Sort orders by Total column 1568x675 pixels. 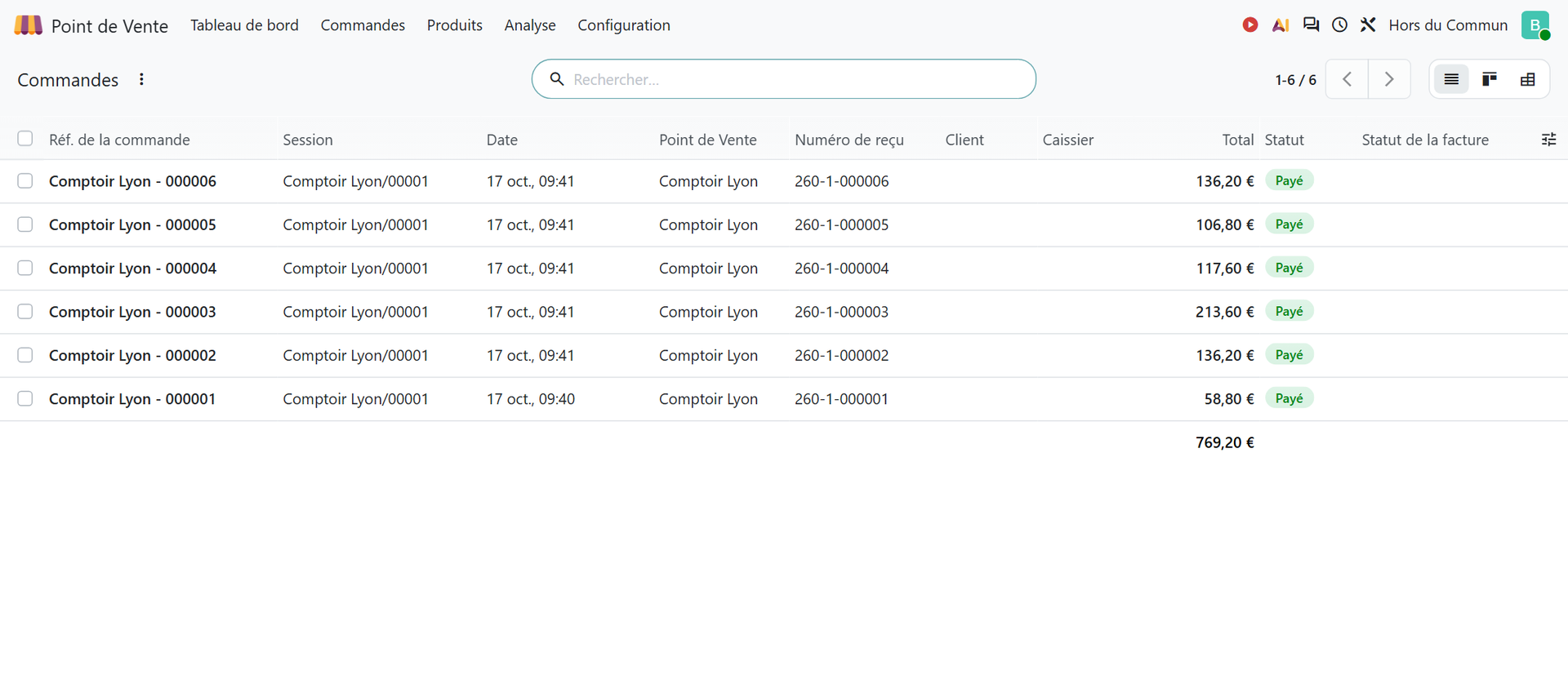(x=1238, y=140)
